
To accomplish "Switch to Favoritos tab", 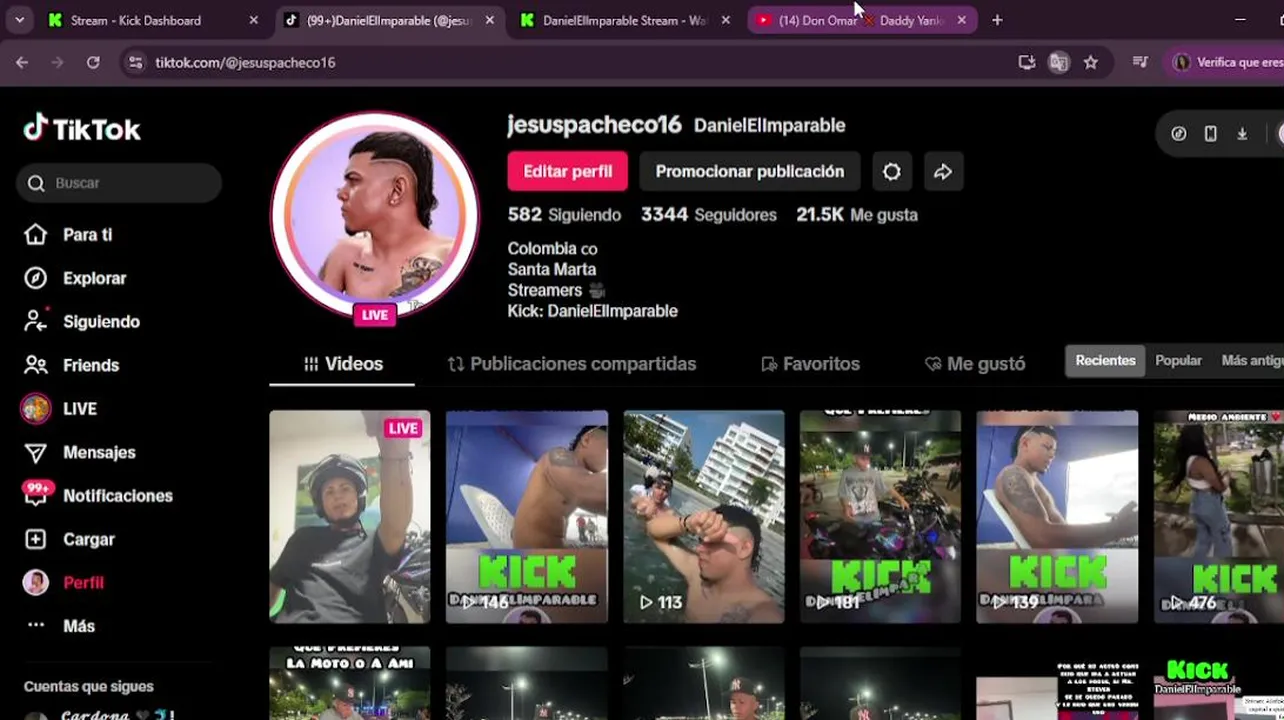I will [810, 364].
